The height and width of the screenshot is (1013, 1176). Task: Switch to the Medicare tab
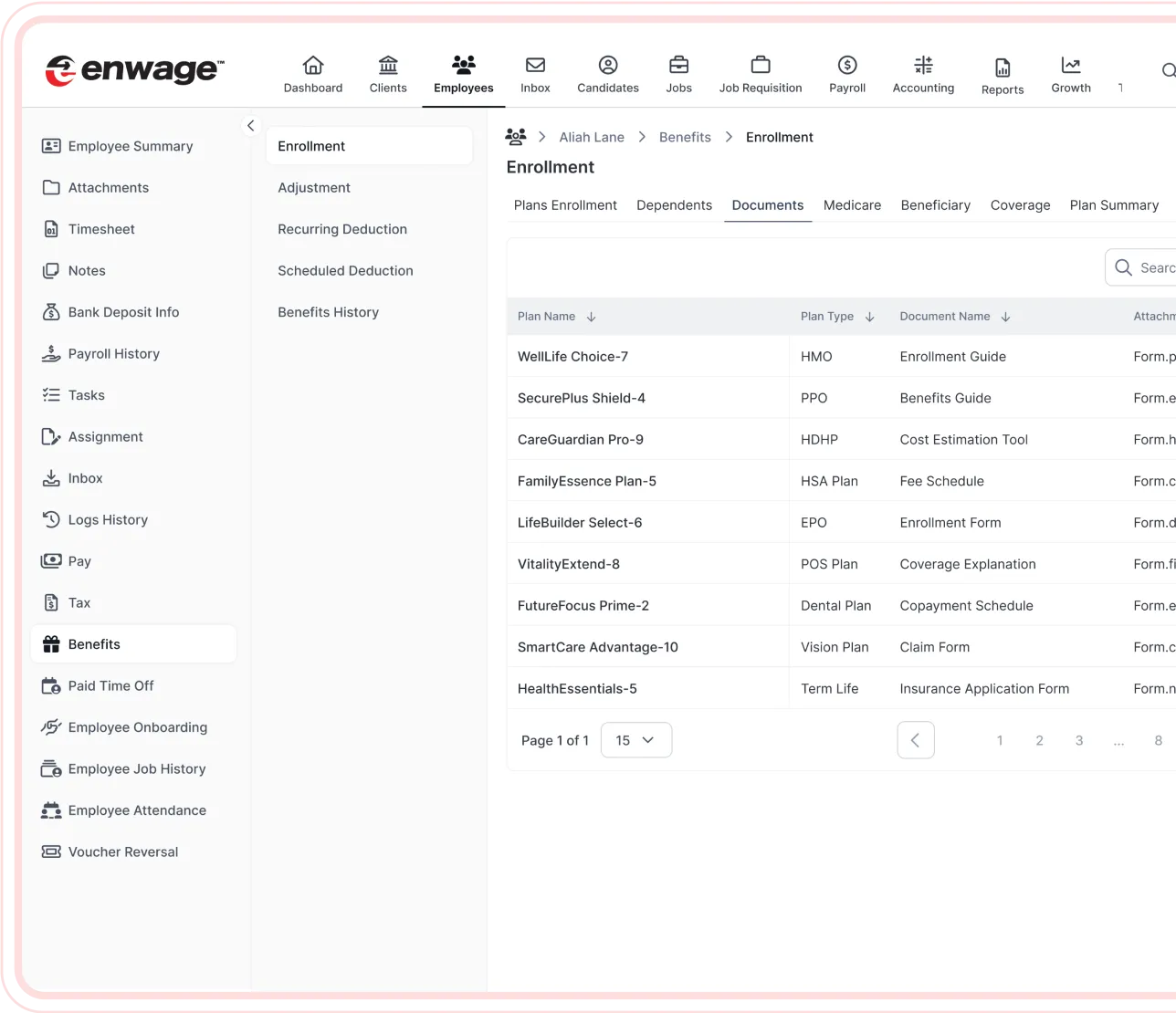852,205
